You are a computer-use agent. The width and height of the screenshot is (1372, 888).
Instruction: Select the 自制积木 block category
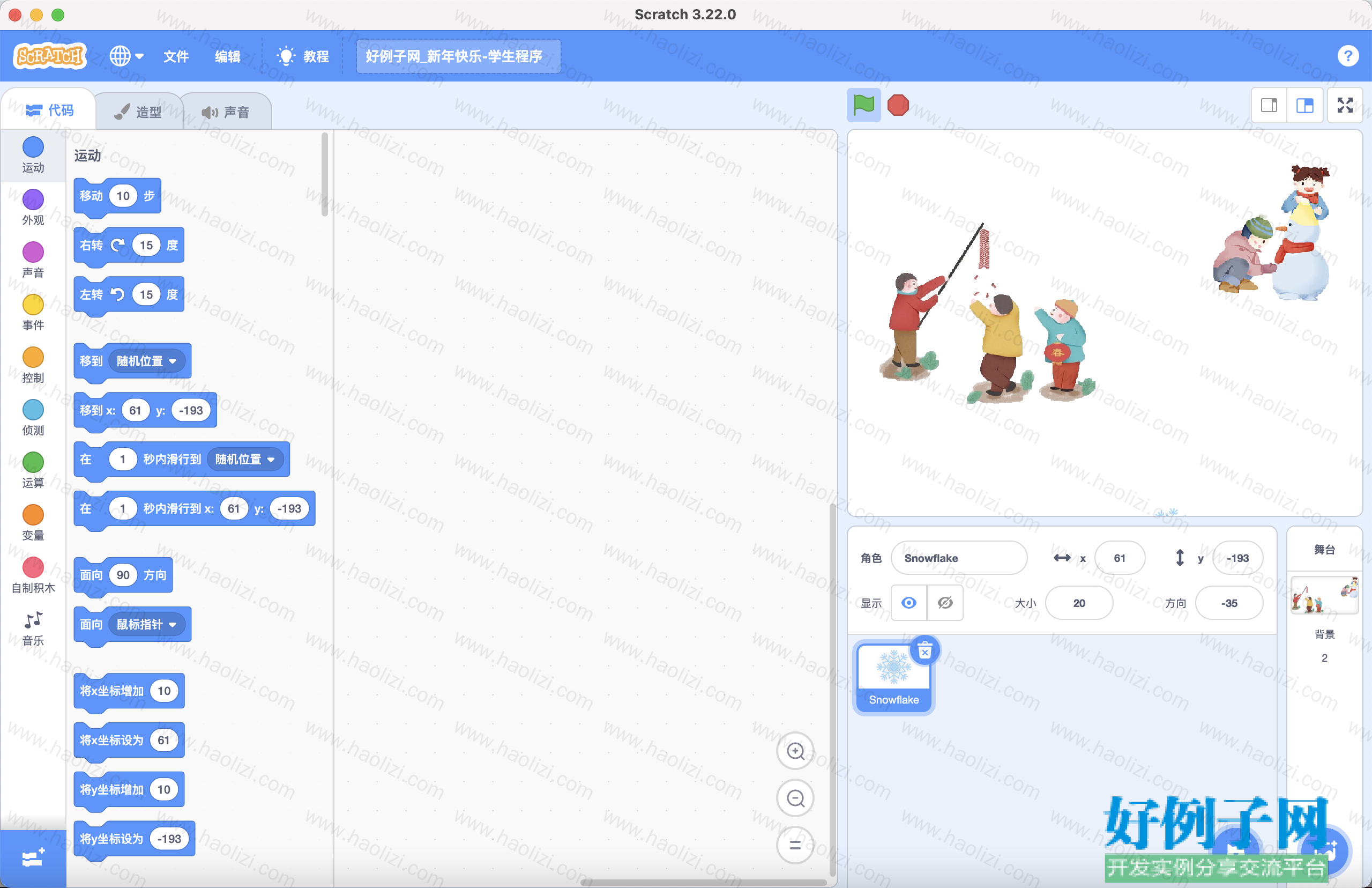(33, 575)
